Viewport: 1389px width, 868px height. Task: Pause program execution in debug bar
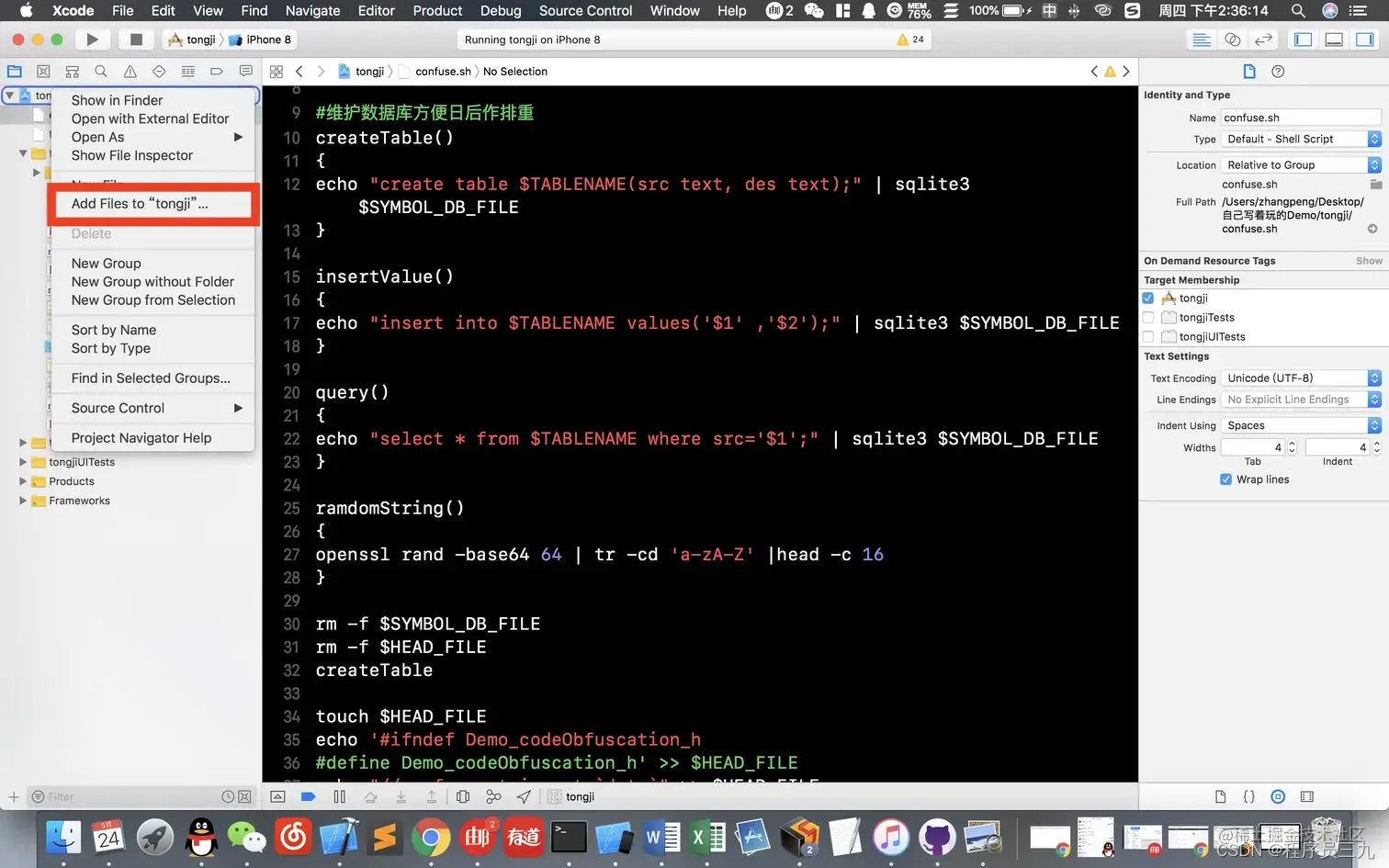click(x=340, y=796)
